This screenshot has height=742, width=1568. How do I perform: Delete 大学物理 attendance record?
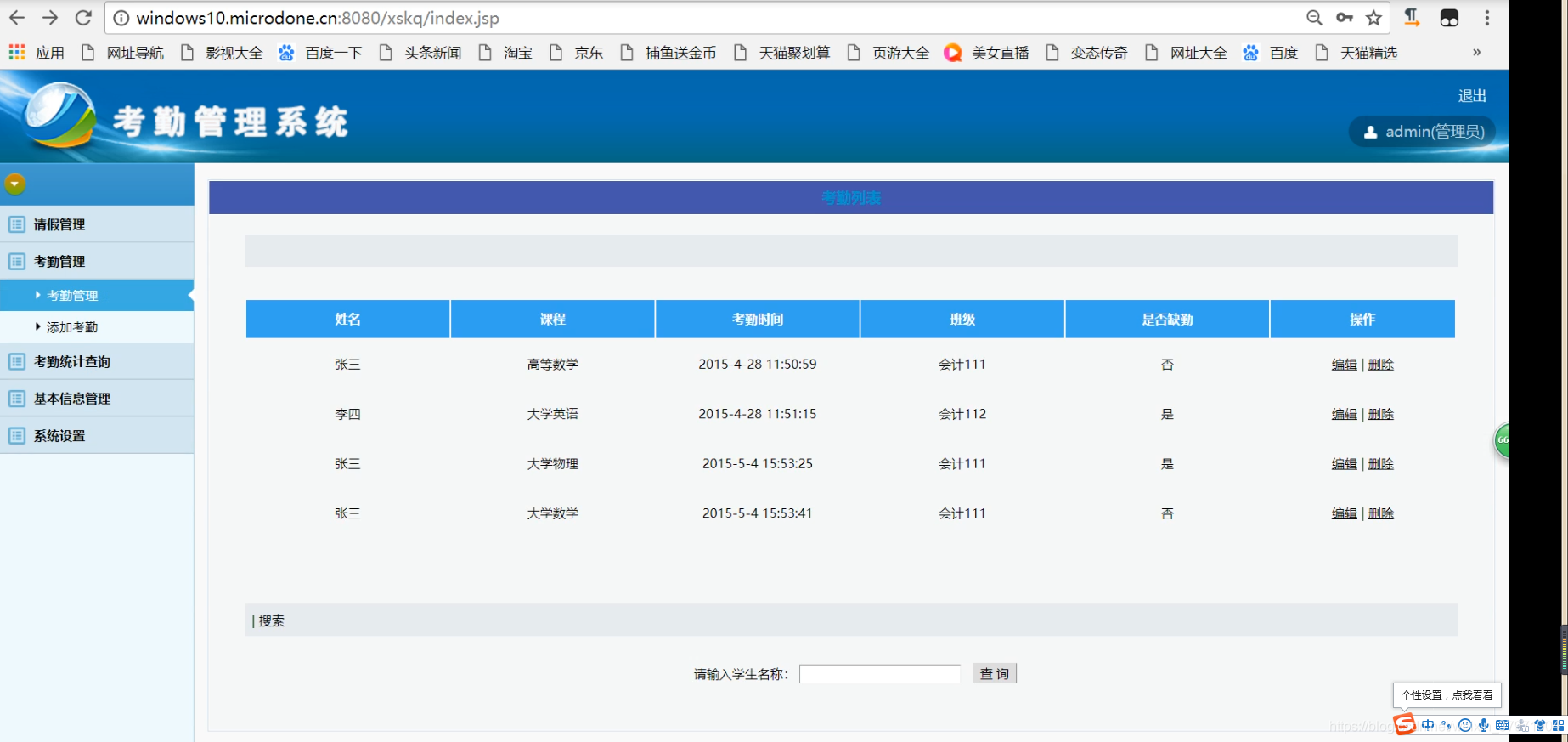1381,464
